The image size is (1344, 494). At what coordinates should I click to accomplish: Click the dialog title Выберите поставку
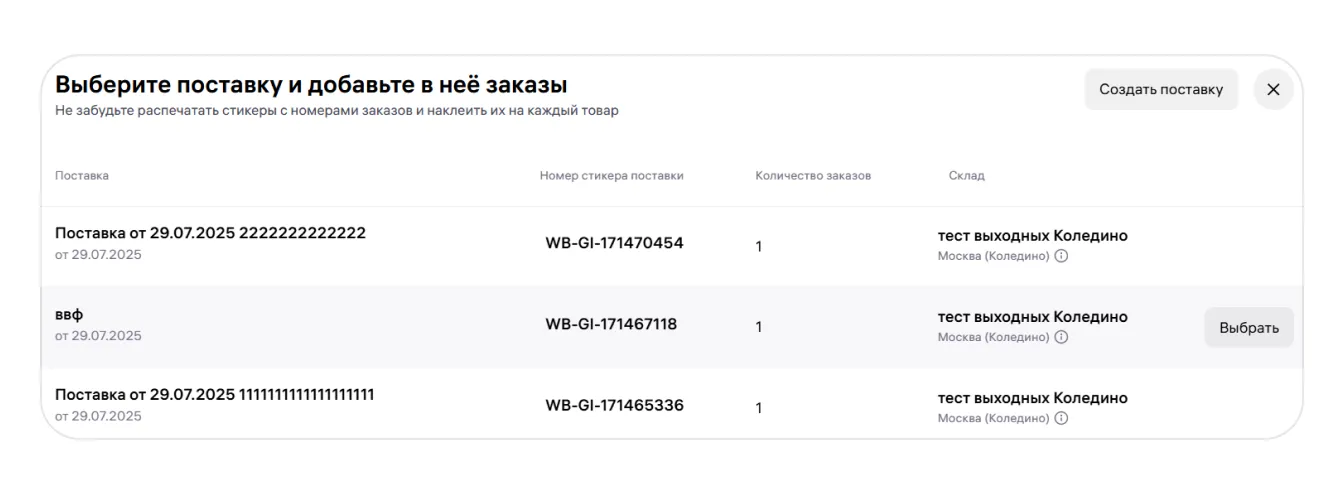(311, 85)
